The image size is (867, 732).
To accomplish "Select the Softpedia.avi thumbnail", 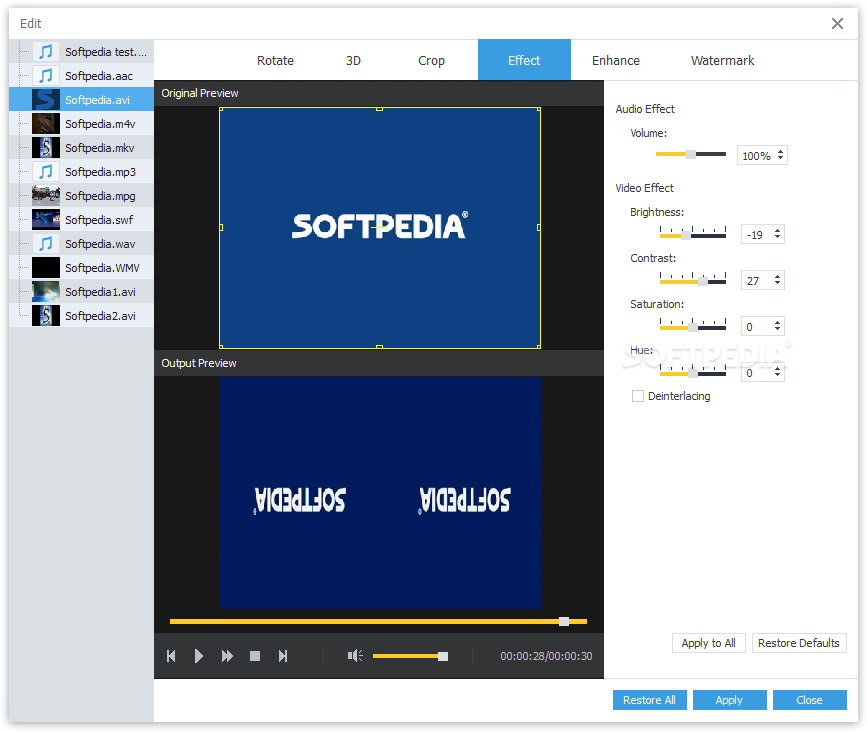I will point(46,100).
